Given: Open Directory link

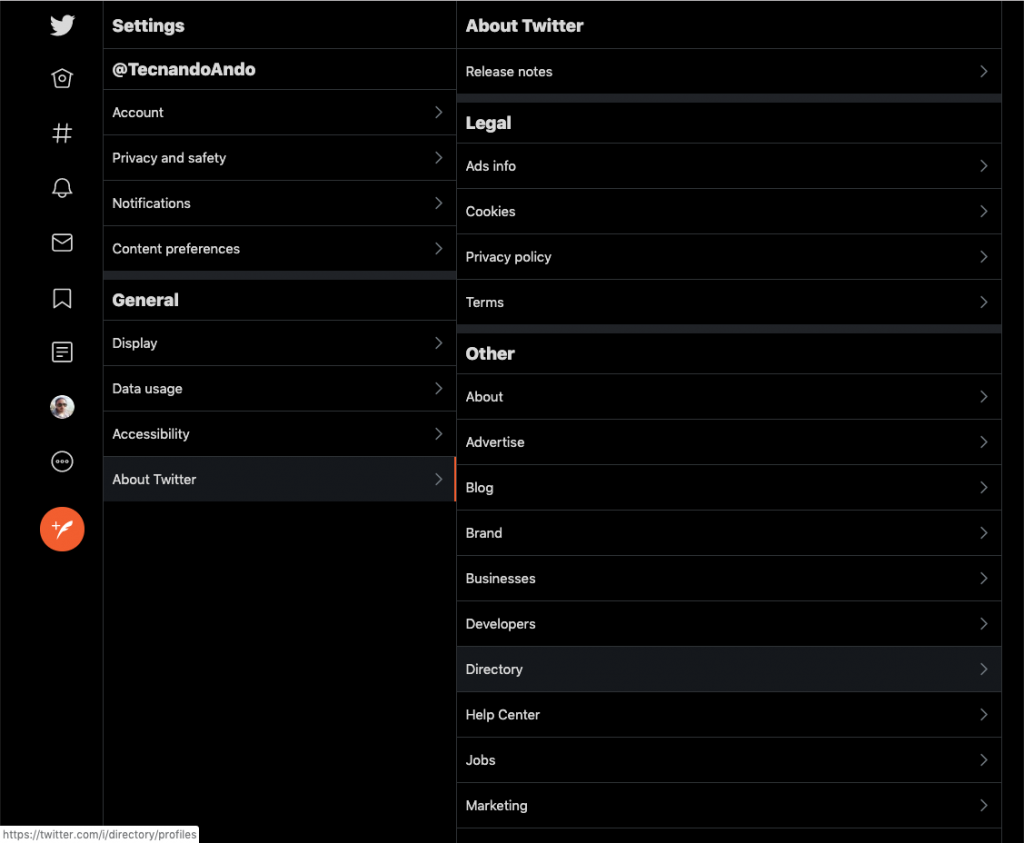Looking at the screenshot, I should coord(729,669).
